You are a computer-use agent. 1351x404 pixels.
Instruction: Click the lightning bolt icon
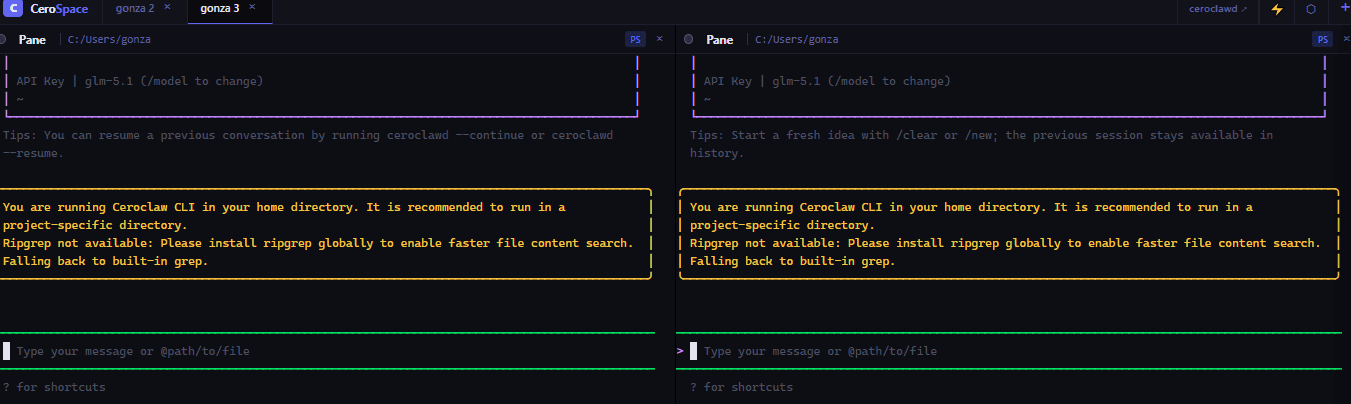click(1276, 9)
